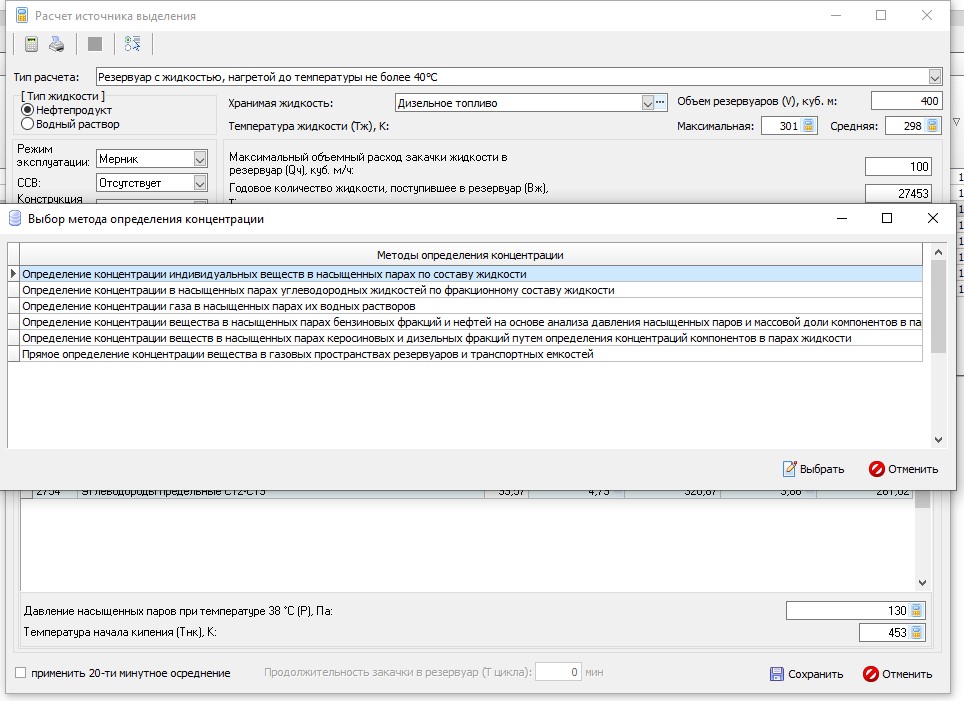Open calculator for Средняя temperature field

(932, 126)
